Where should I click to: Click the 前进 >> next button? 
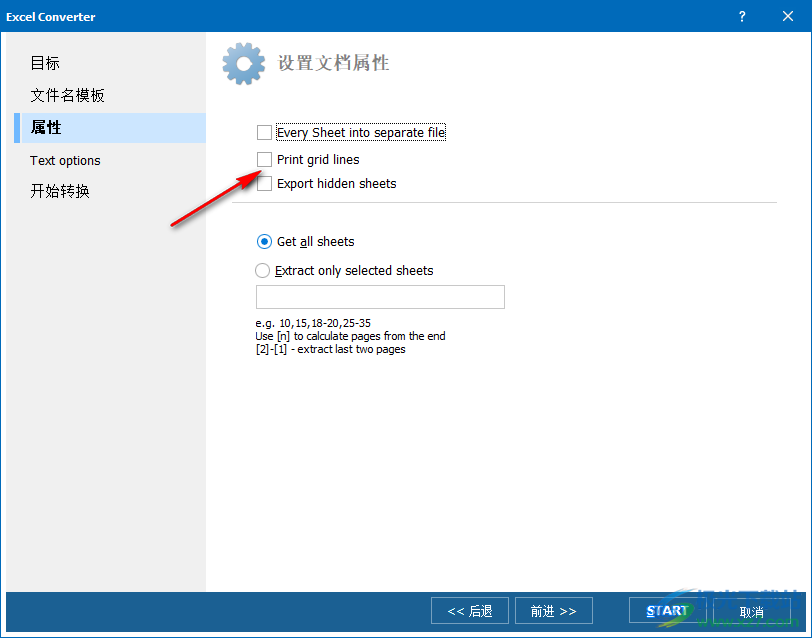(x=554, y=611)
